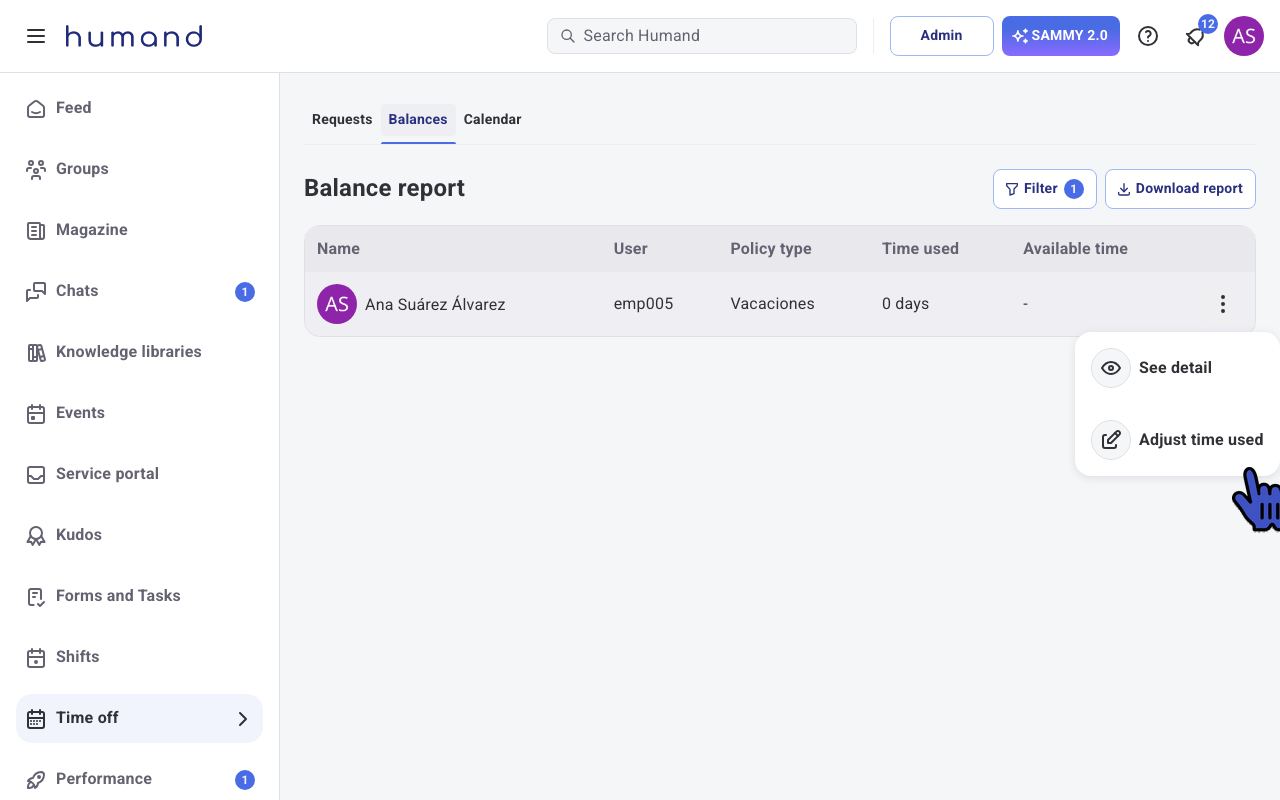Viewport: 1280px width, 800px height.
Task: Open the AS profile avatar in header
Action: 1244,36
